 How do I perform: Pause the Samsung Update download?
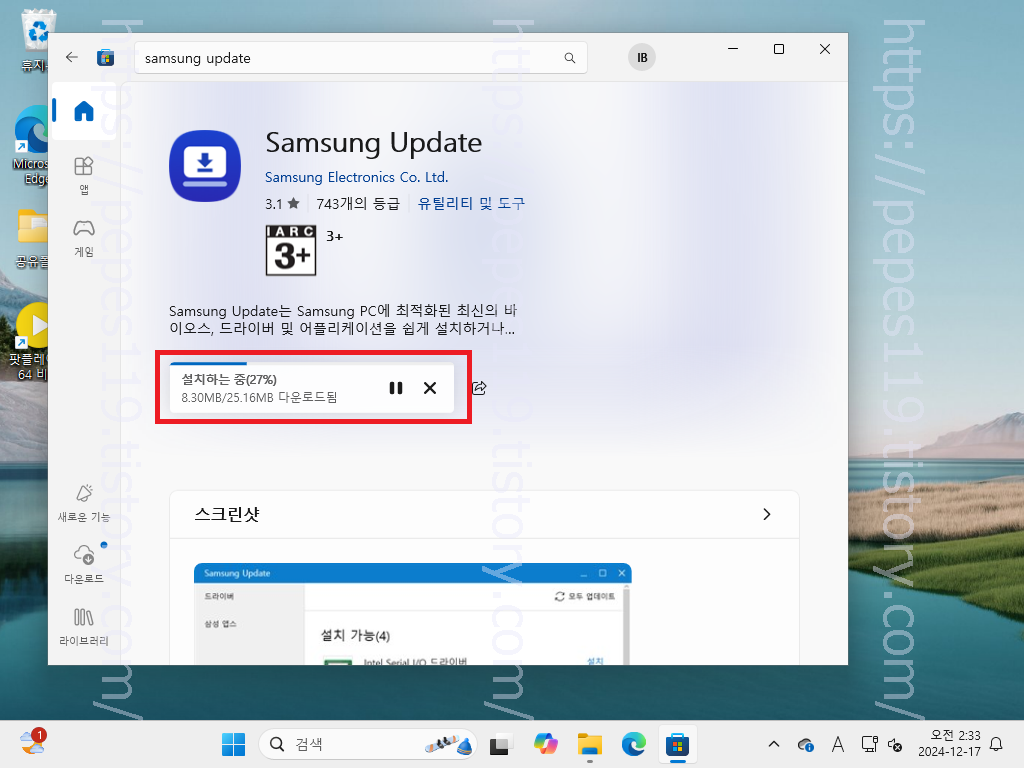pyautogui.click(x=396, y=388)
